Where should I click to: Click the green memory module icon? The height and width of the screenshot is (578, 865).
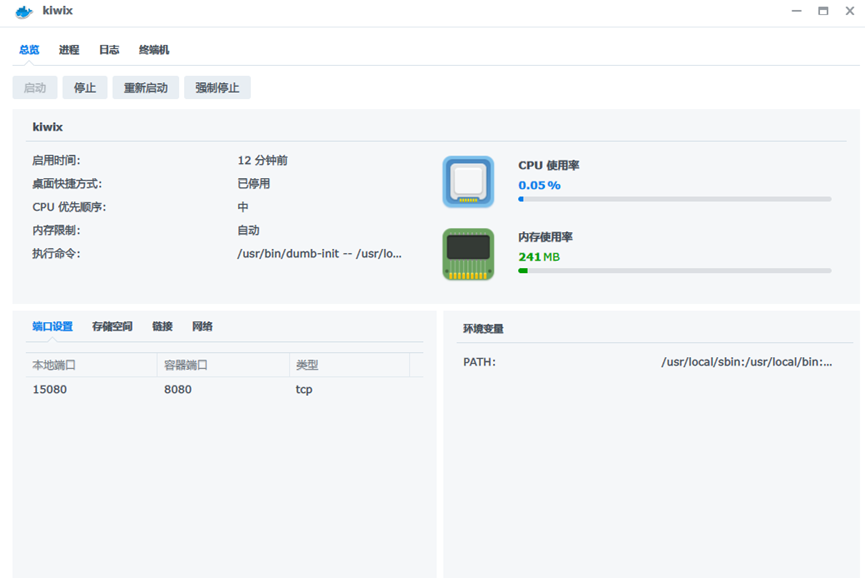pos(468,254)
